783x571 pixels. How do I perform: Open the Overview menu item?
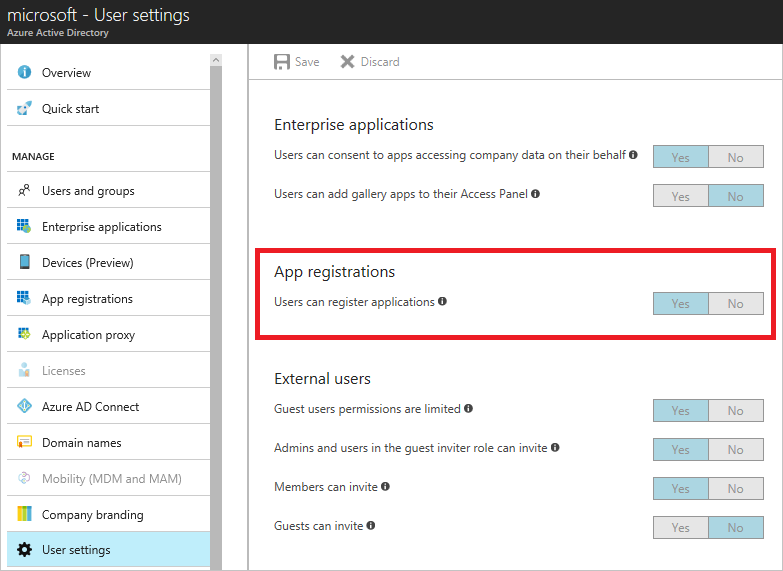click(x=108, y=72)
